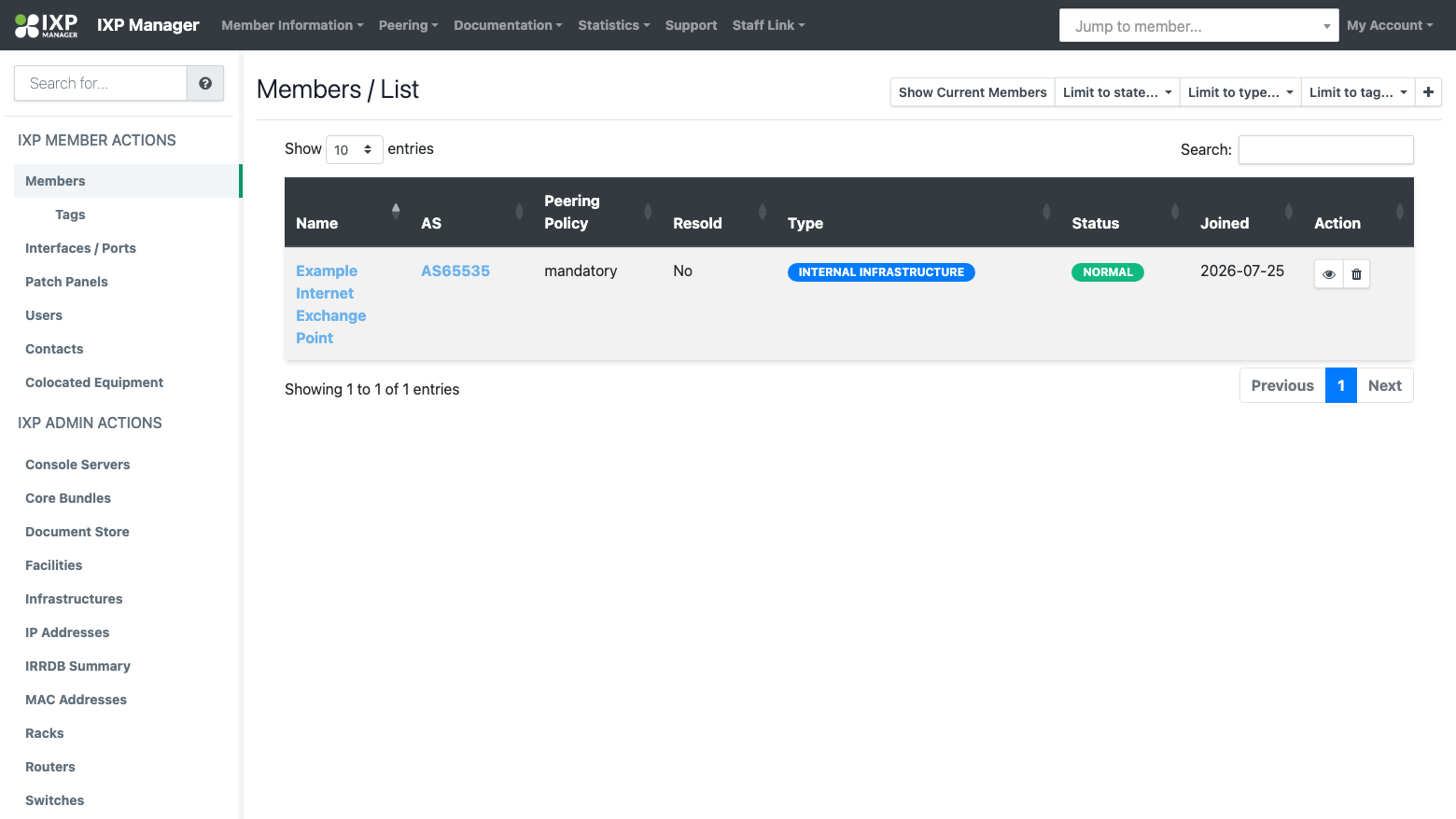Open Jump to member combo box
Image resolution: width=1456 pixels, height=819 pixels.
pos(1198,25)
